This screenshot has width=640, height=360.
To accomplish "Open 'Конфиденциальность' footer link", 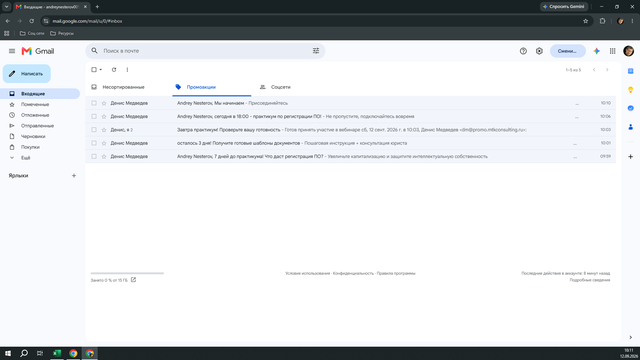I will 353,273.
